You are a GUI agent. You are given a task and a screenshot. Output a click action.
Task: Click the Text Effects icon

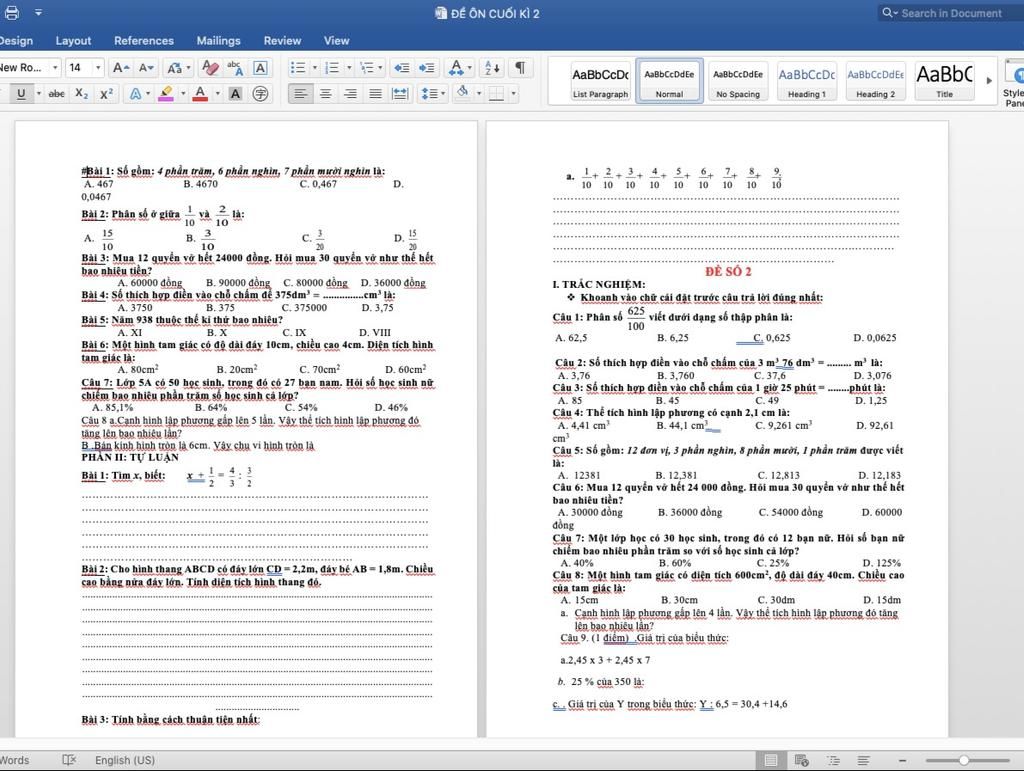(135, 93)
